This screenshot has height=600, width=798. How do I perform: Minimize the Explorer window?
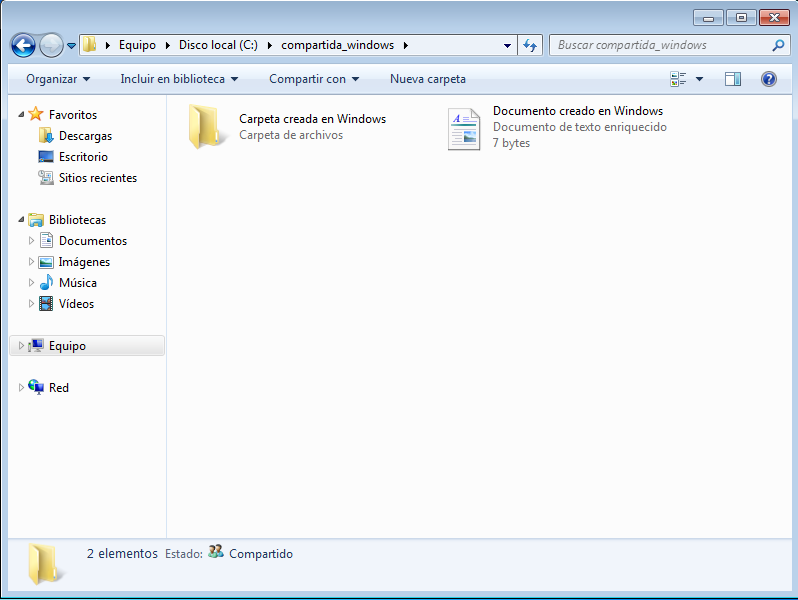click(x=708, y=18)
